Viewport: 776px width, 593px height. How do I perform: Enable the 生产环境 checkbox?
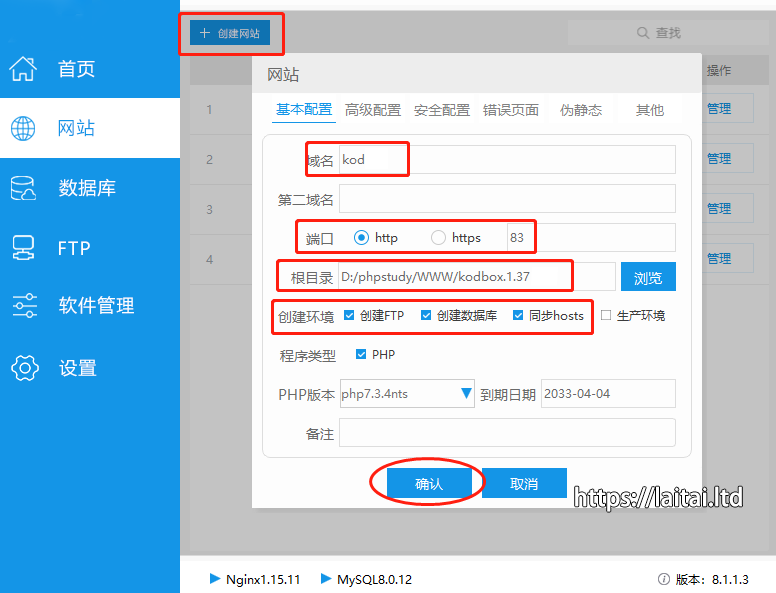pyautogui.click(x=606, y=315)
